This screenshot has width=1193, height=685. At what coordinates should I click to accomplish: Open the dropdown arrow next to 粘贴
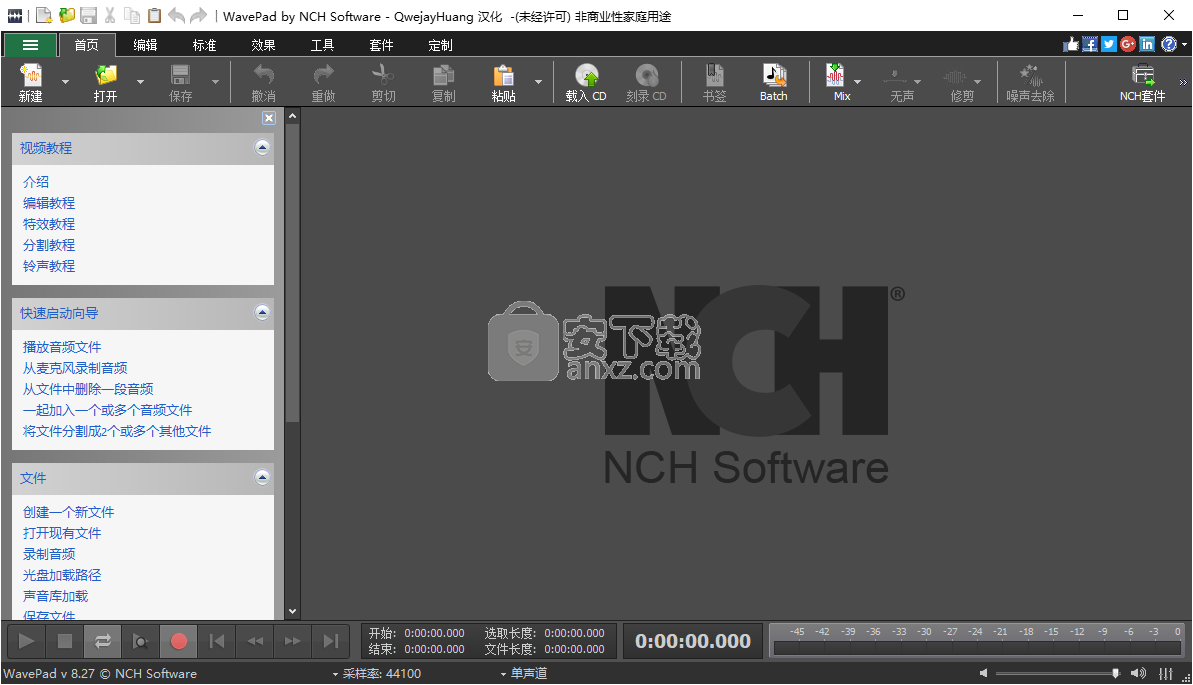[x=539, y=82]
